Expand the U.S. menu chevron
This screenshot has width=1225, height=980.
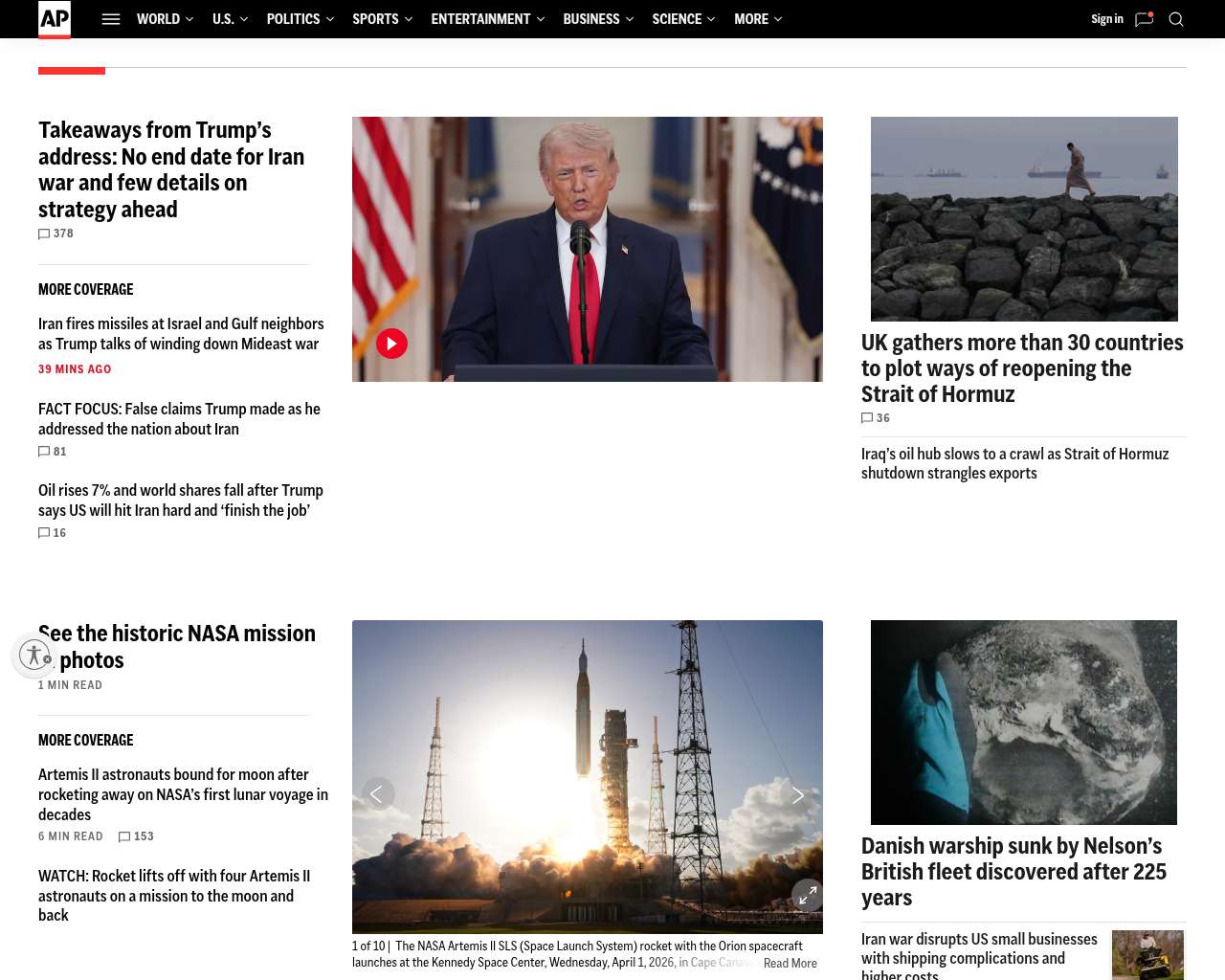(244, 19)
